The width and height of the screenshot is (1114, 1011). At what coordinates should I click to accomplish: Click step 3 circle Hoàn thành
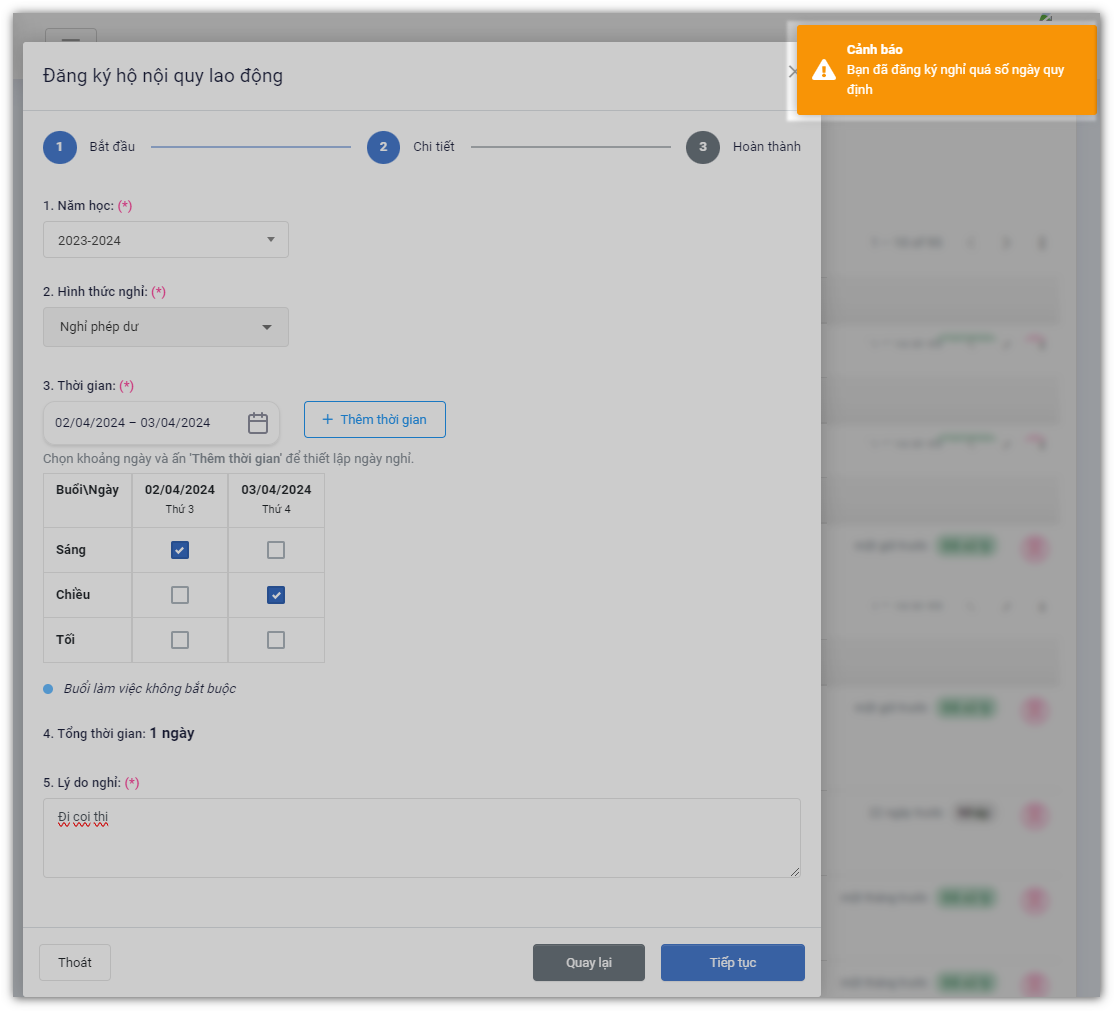pyautogui.click(x=703, y=147)
